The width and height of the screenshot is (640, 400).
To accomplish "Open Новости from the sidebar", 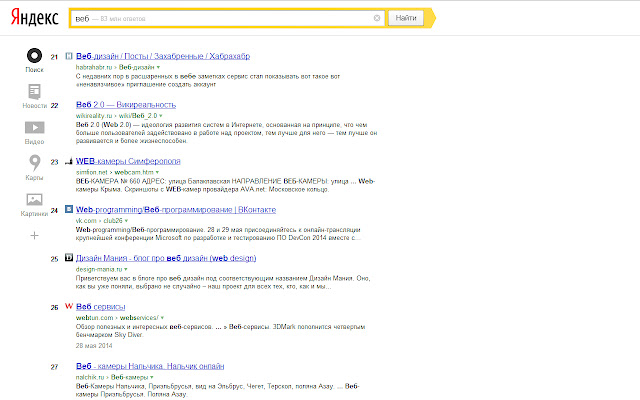I will [x=34, y=94].
